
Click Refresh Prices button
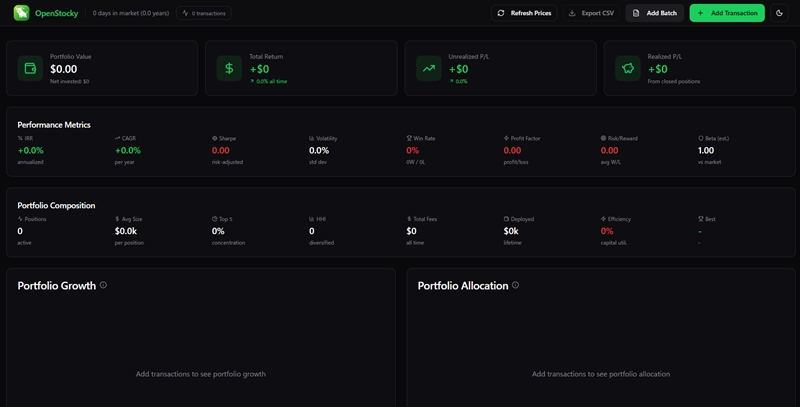(x=524, y=13)
